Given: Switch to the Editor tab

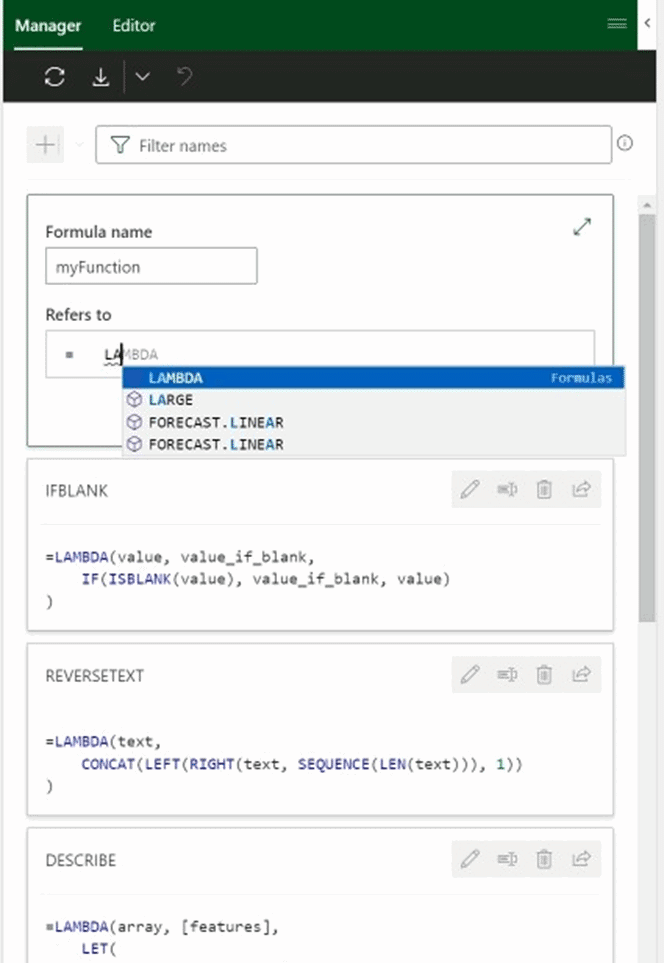Looking at the screenshot, I should coord(133,25).
